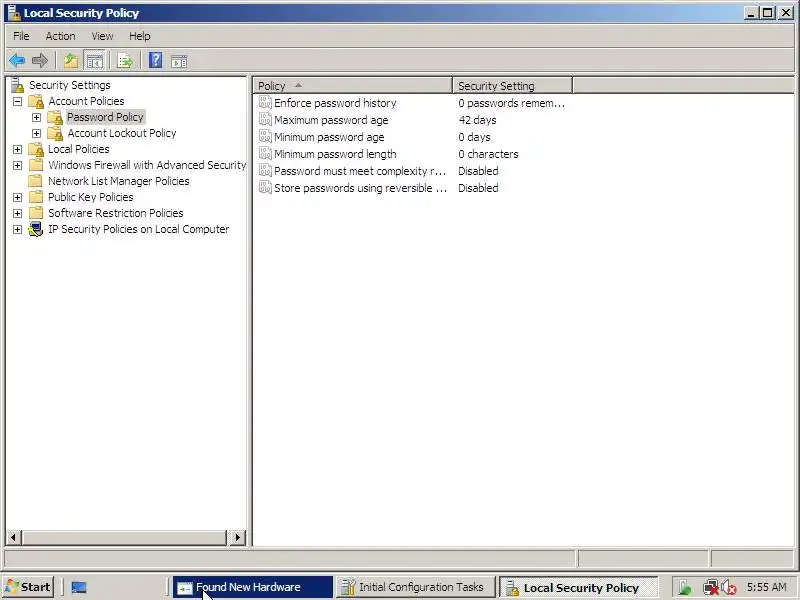Select the '0 characters' setting value
Image resolution: width=800 pixels, height=600 pixels.
tap(488, 154)
